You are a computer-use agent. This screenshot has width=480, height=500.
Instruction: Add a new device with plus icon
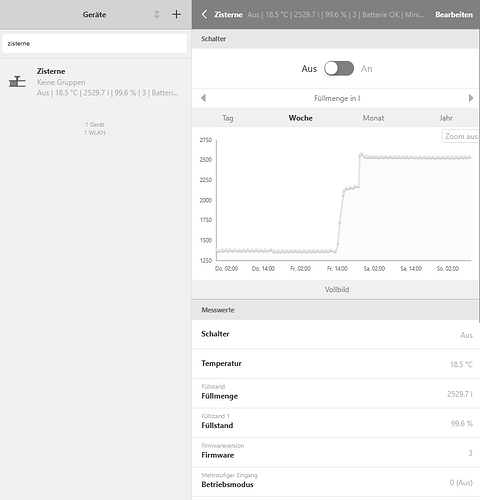point(176,14)
